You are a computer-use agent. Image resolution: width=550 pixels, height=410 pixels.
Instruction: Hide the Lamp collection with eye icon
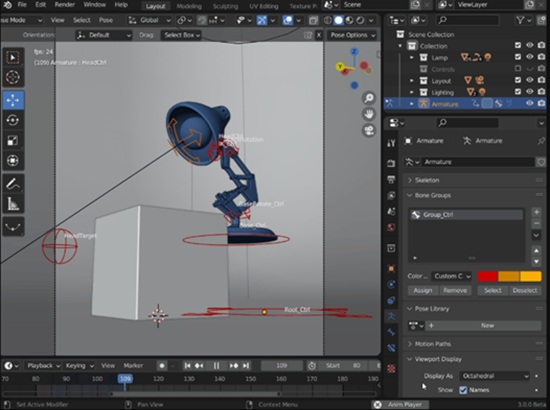pyautogui.click(x=530, y=57)
